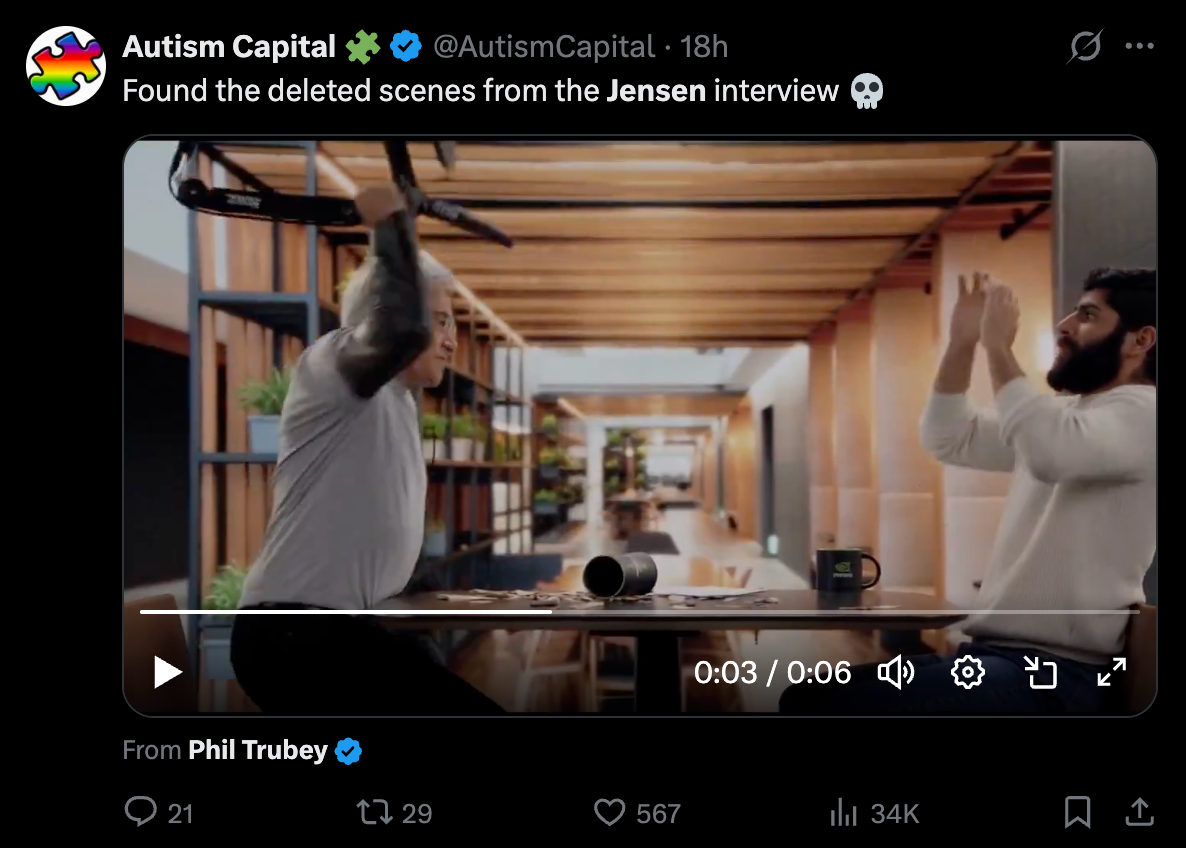Image resolution: width=1186 pixels, height=848 pixels.
Task: Open the Grok explain icon on the post
Action: [1085, 46]
